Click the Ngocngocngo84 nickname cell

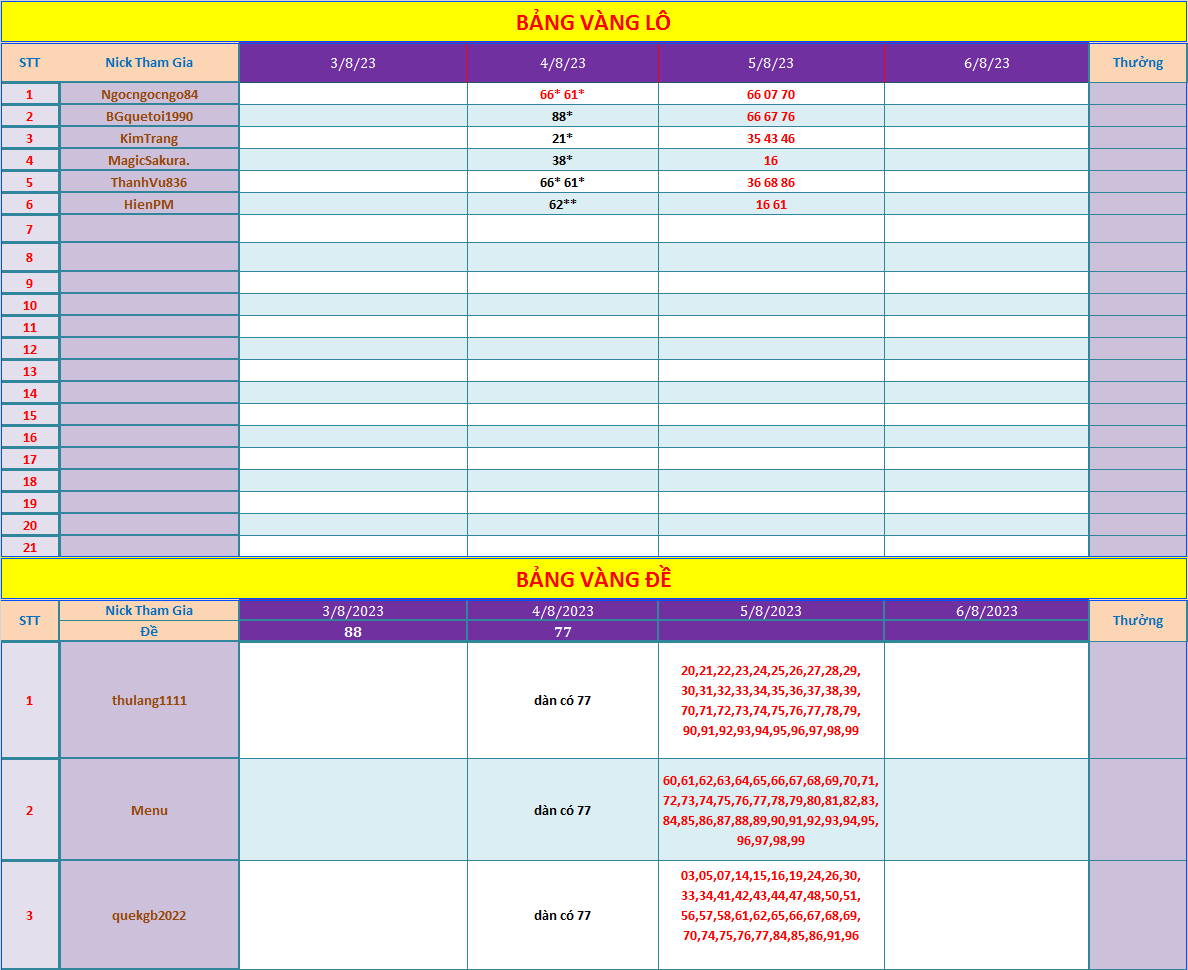[149, 94]
